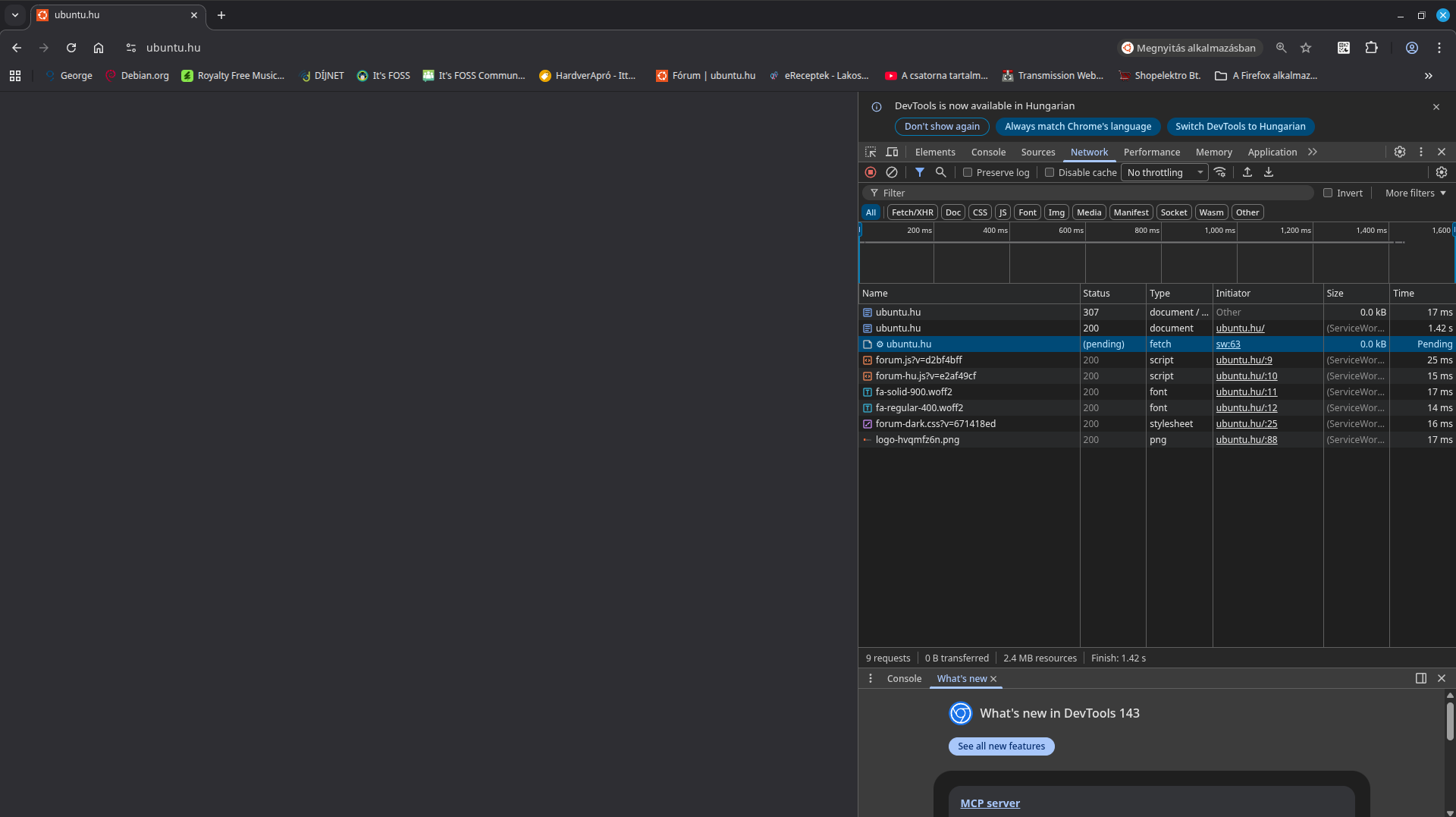Open the No throttling dropdown

[x=1164, y=172]
